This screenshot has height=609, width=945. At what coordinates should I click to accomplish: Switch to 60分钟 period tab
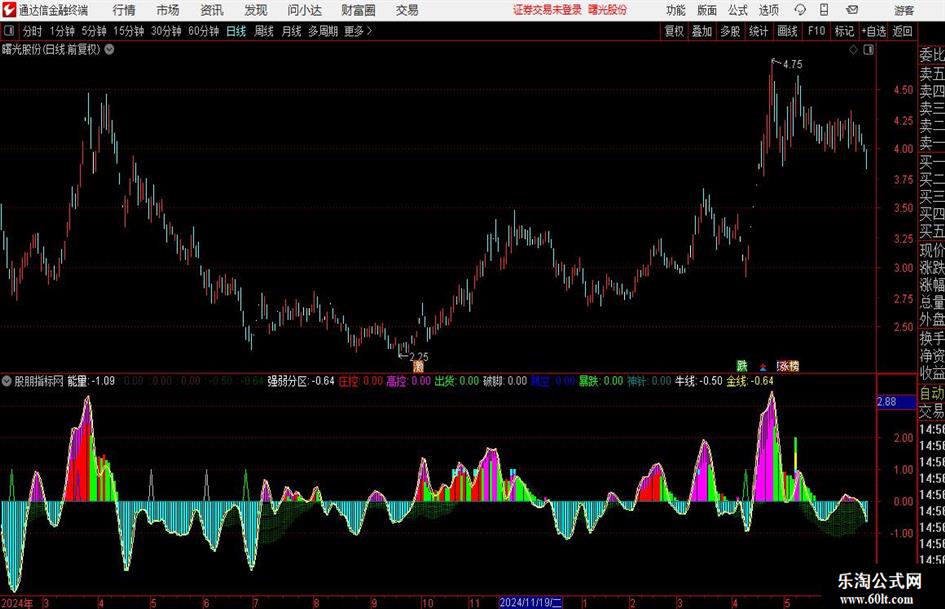pos(203,31)
